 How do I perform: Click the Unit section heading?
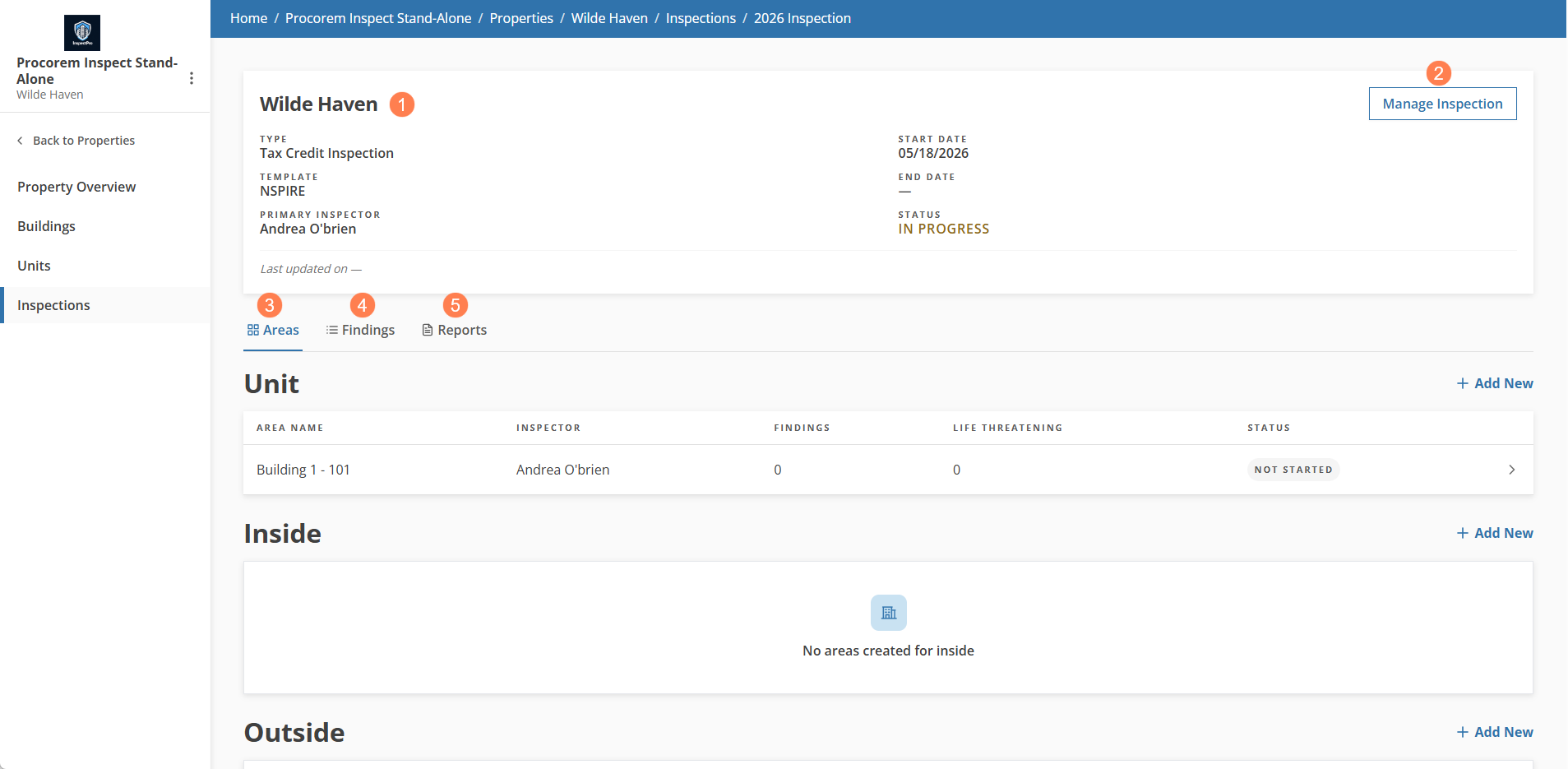point(271,384)
